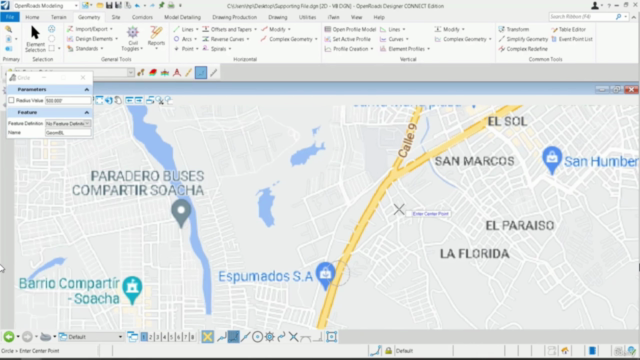This screenshot has width=640, height=360.
Task: Click Set Active Profile
Action: tap(347, 39)
